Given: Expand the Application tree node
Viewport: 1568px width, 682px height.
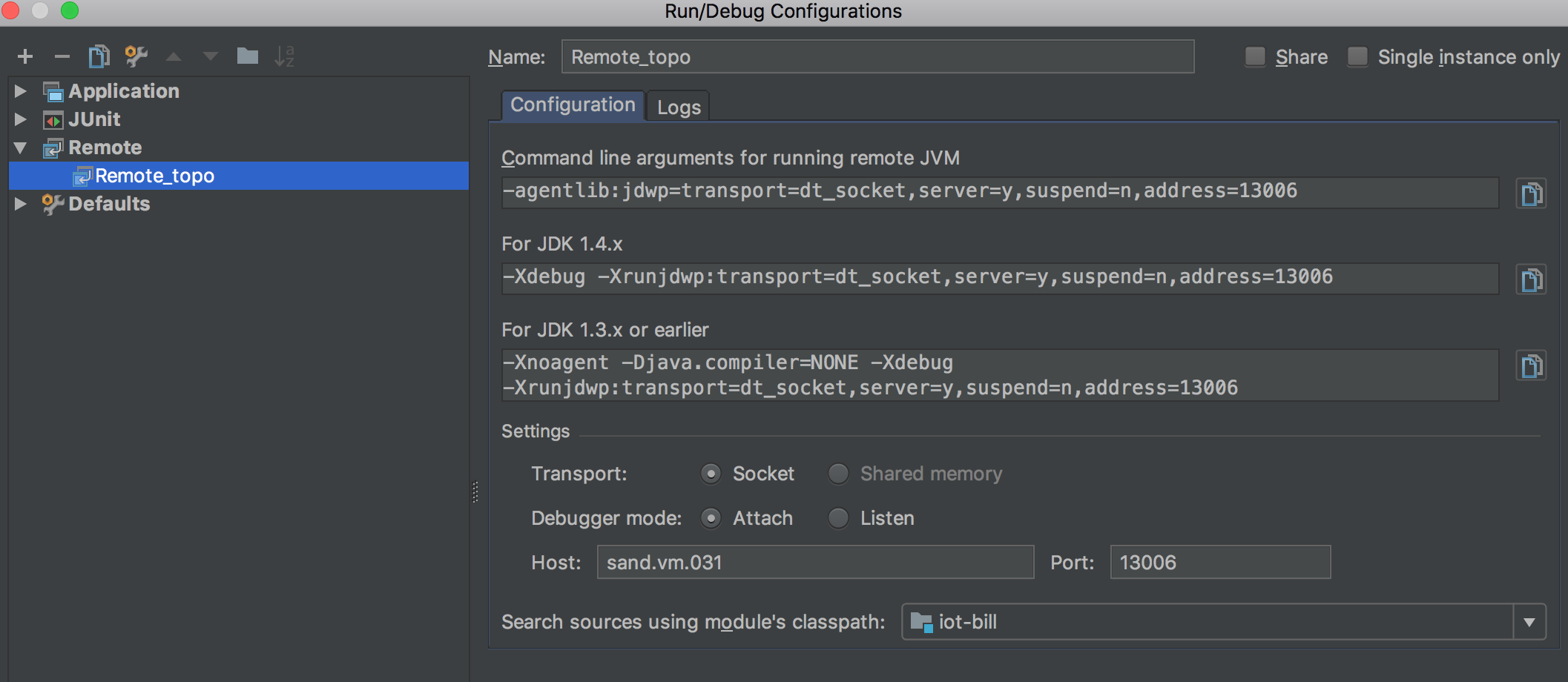Looking at the screenshot, I should coord(21,91).
